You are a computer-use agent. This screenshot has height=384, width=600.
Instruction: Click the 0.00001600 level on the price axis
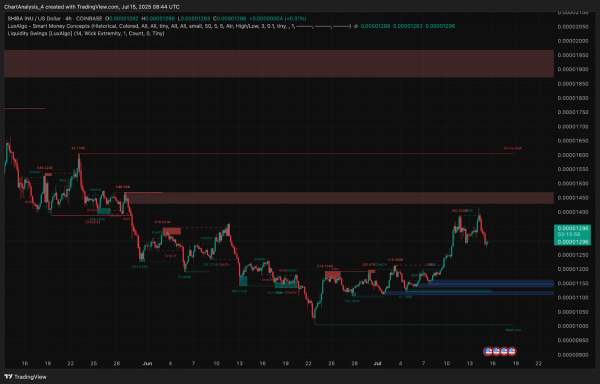[572, 155]
